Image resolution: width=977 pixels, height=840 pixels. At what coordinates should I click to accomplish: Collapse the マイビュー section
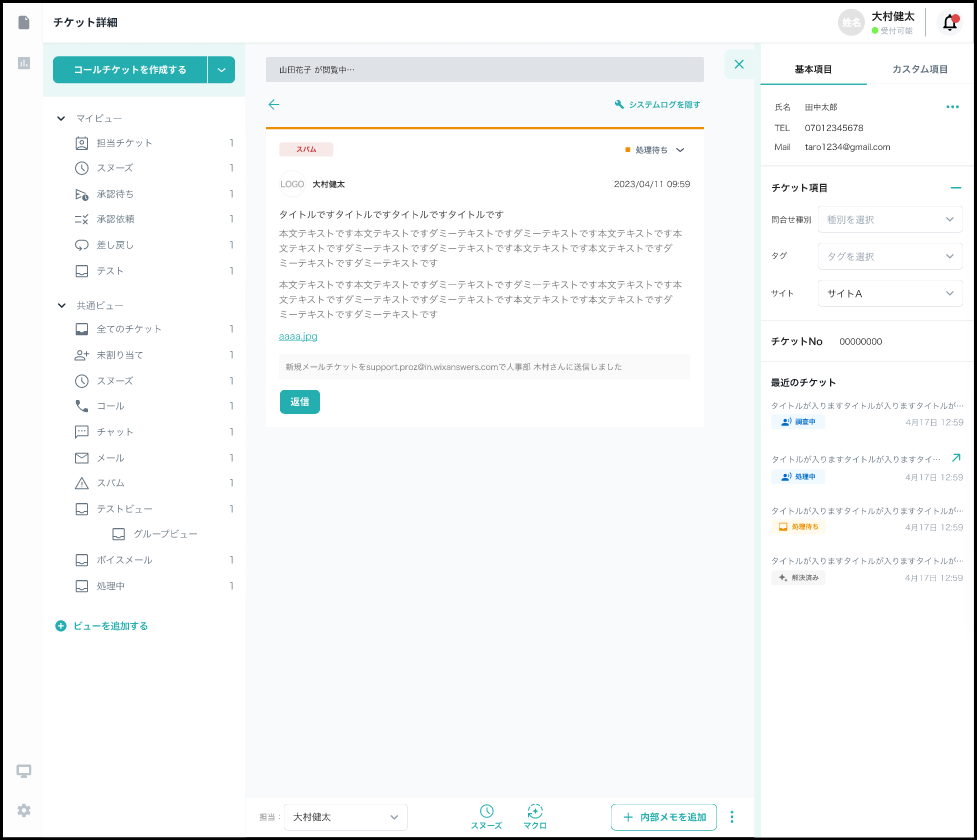tap(62, 119)
